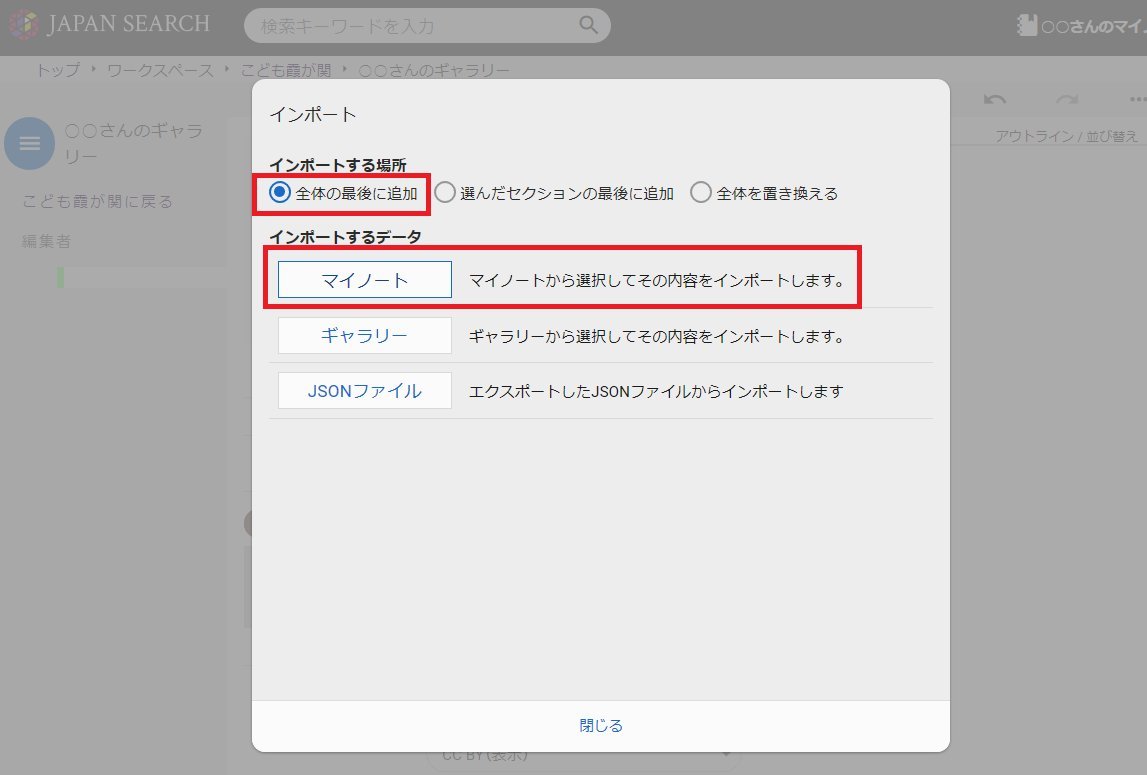Go to ワークスペース breadcrumb
This screenshot has height=775, width=1147.
point(160,71)
